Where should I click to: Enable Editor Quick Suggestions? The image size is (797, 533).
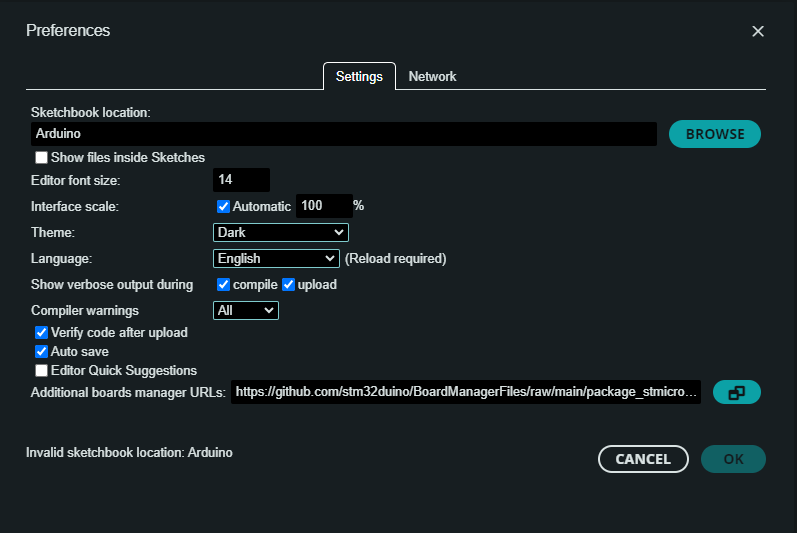click(41, 371)
